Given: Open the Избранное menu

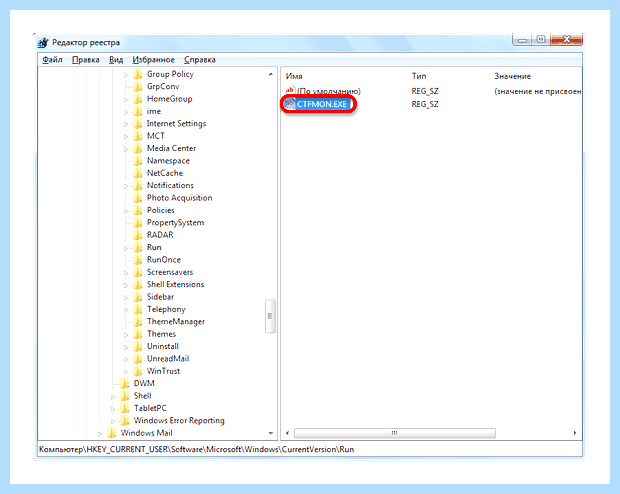Looking at the screenshot, I should (153, 60).
